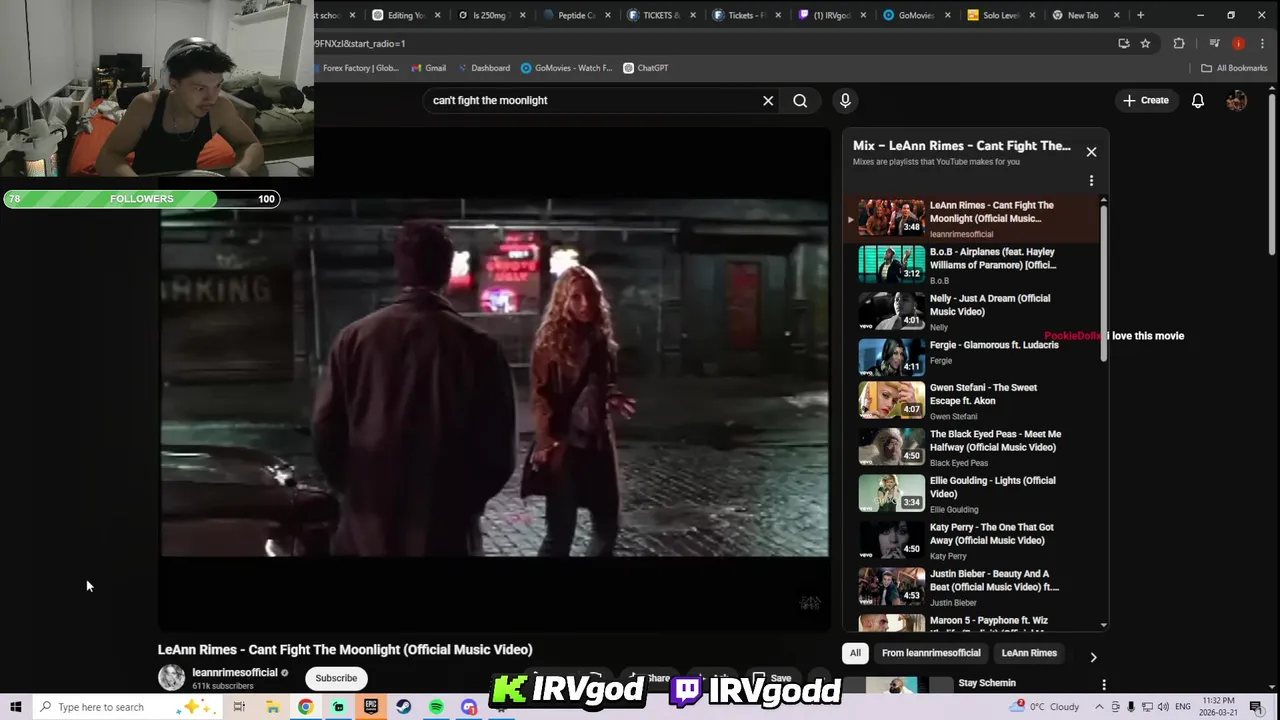Viewport: 1280px width, 720px height.
Task: Close the Solo Level tab
Action: pyautogui.click(x=1032, y=15)
